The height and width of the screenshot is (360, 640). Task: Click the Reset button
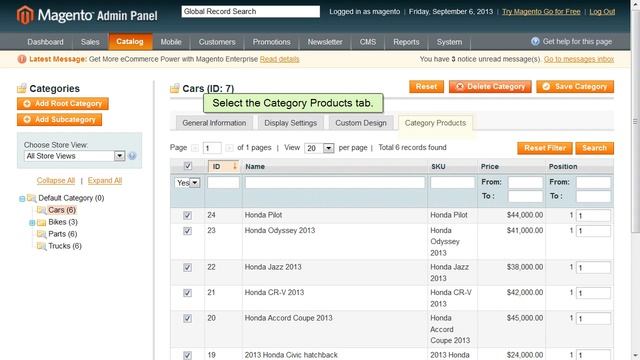click(427, 87)
